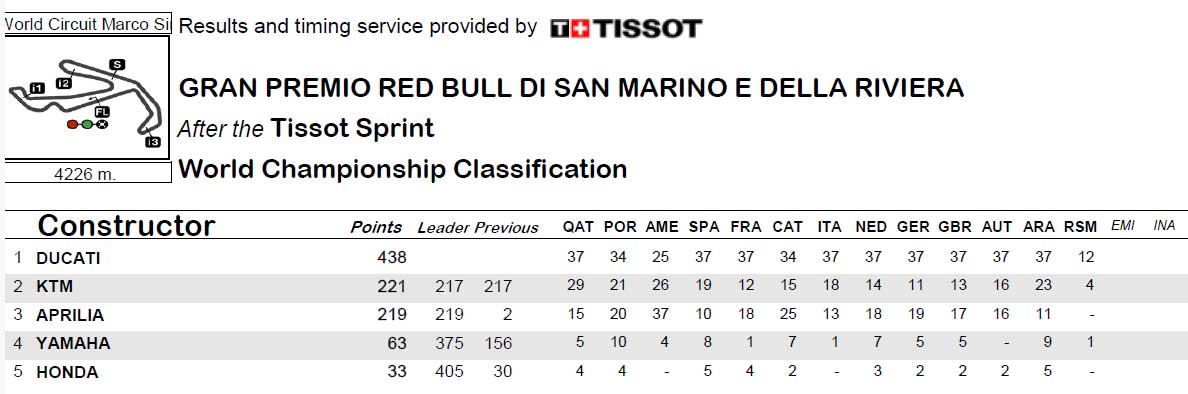Select the Constructor column header
Screen dimensions: 1188x394
pos(127,226)
